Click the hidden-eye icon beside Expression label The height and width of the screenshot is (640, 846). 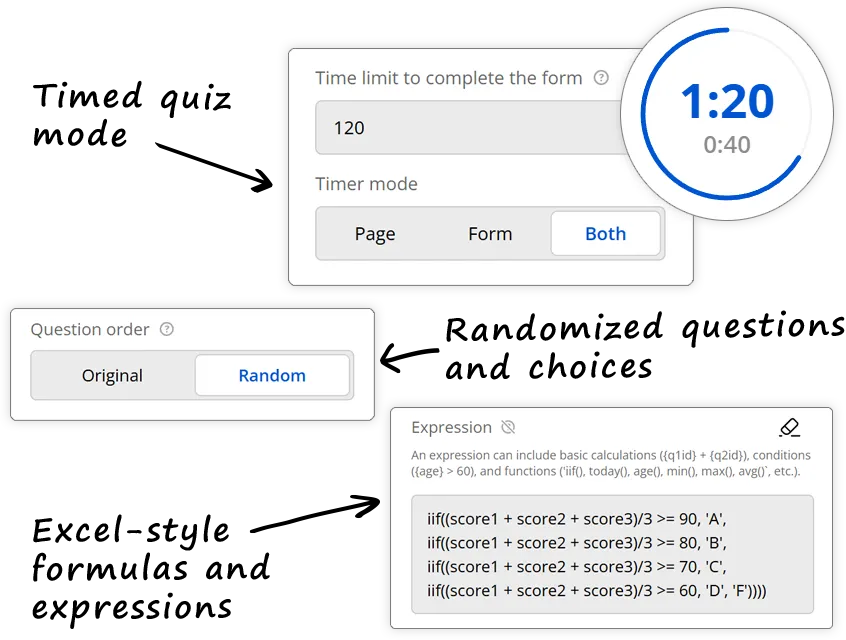click(508, 427)
